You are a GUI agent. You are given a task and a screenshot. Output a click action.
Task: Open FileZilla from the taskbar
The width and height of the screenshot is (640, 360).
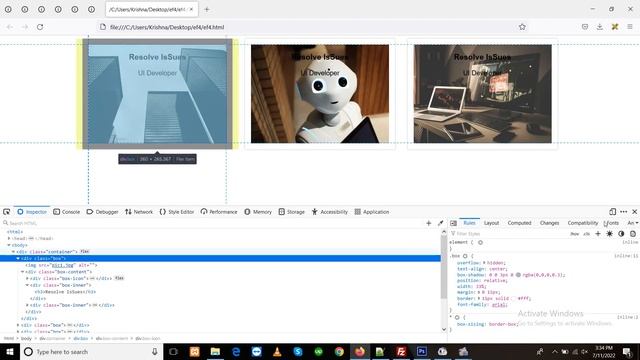[401, 351]
